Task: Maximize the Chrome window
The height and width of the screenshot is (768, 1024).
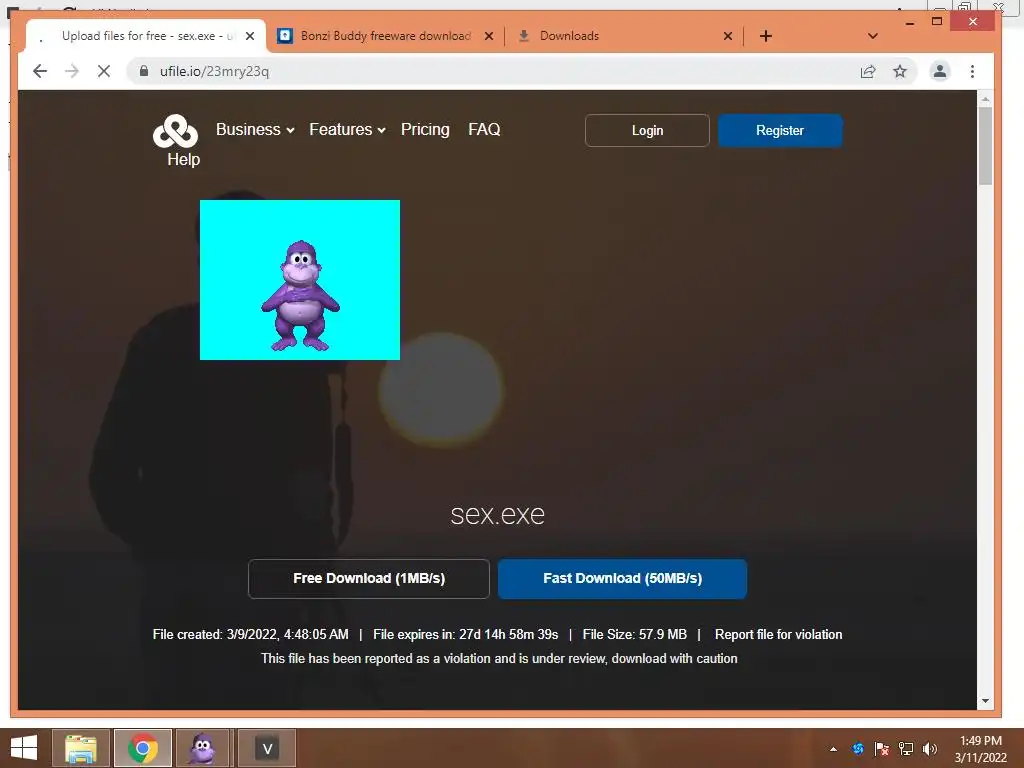Action: [937, 22]
